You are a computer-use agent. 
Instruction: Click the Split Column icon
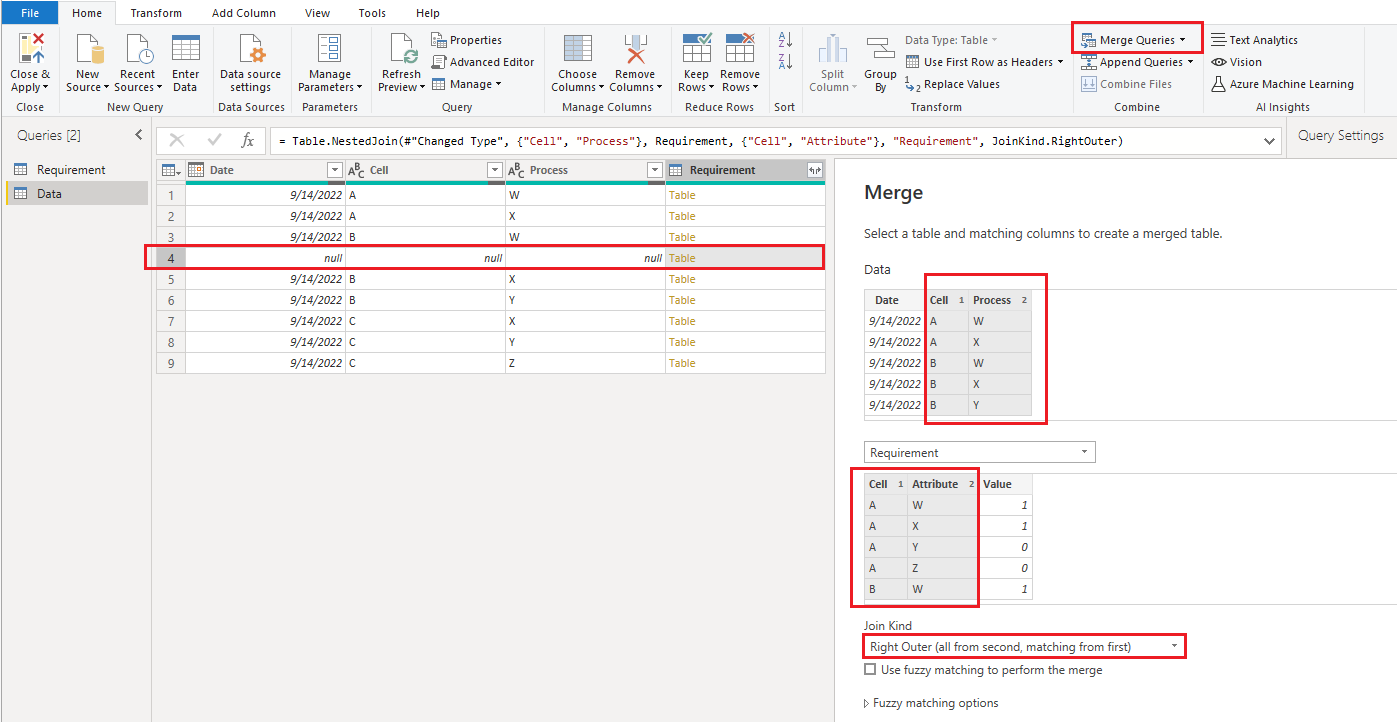[832, 50]
